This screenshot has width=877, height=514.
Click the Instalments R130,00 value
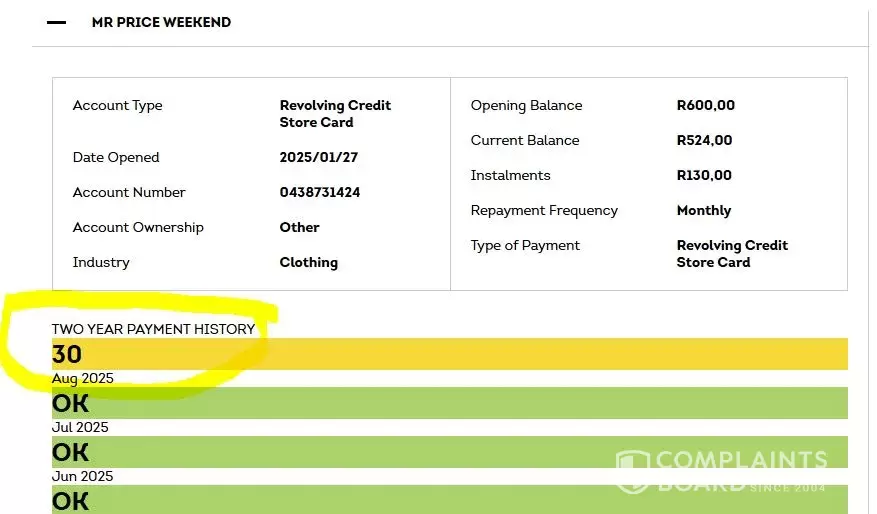(x=704, y=175)
